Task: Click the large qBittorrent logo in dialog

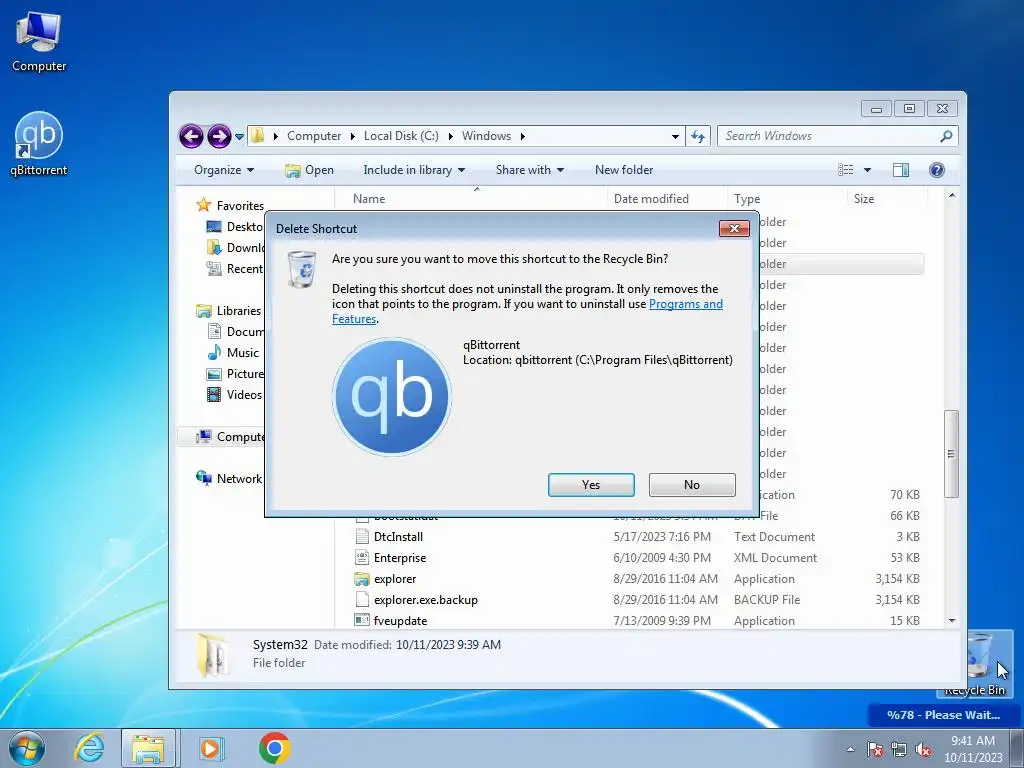Action: pos(392,396)
